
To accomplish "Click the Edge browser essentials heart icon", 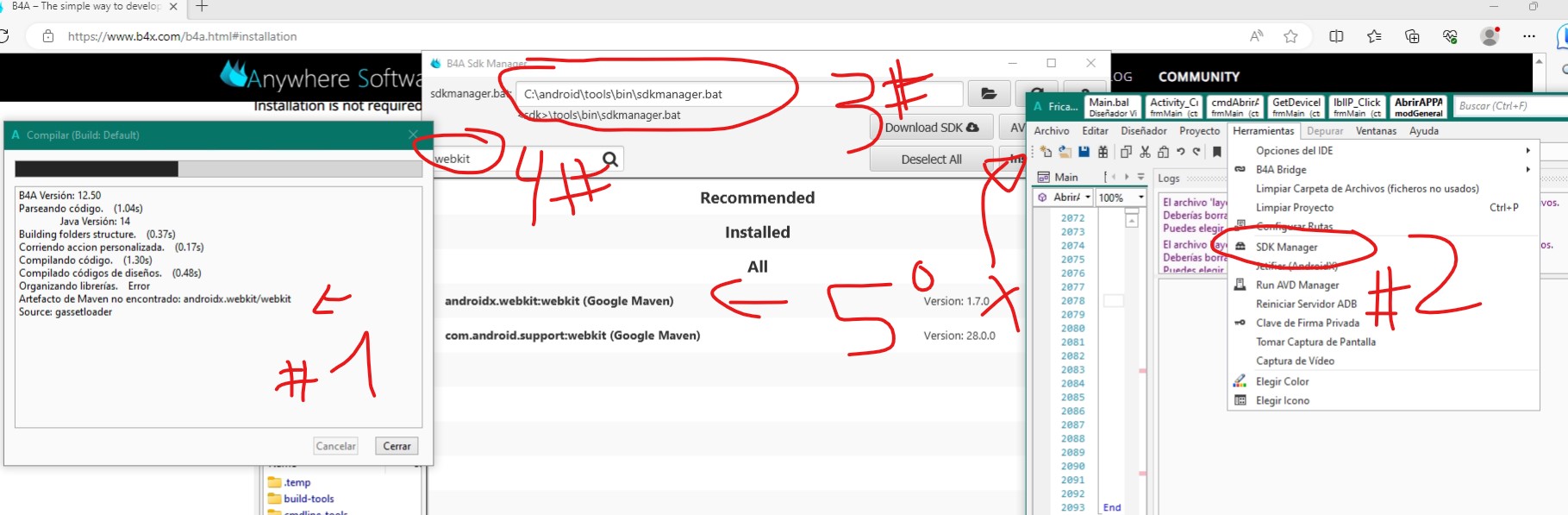I will [1450, 36].
